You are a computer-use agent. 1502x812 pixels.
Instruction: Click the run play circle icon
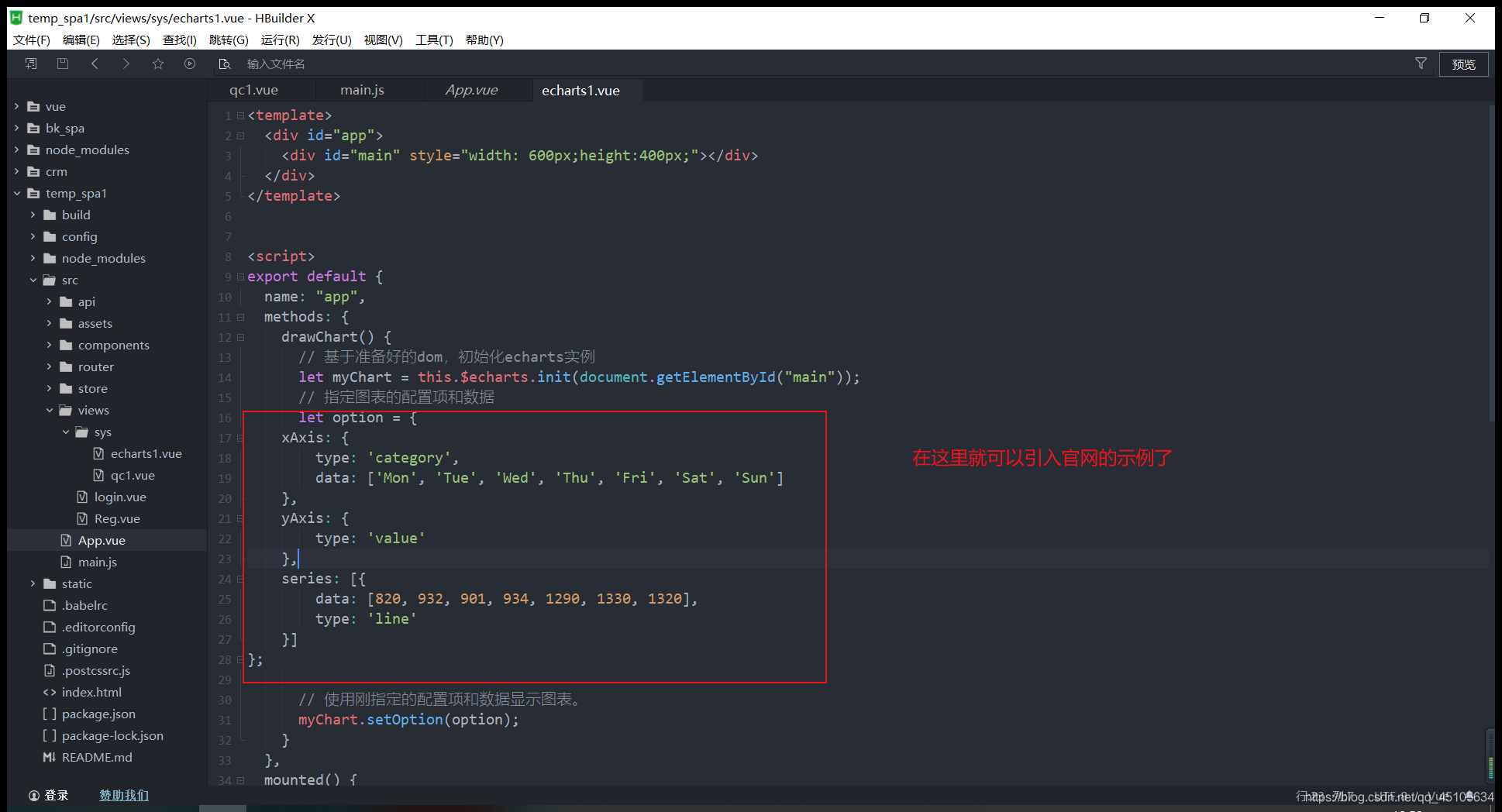pos(190,64)
